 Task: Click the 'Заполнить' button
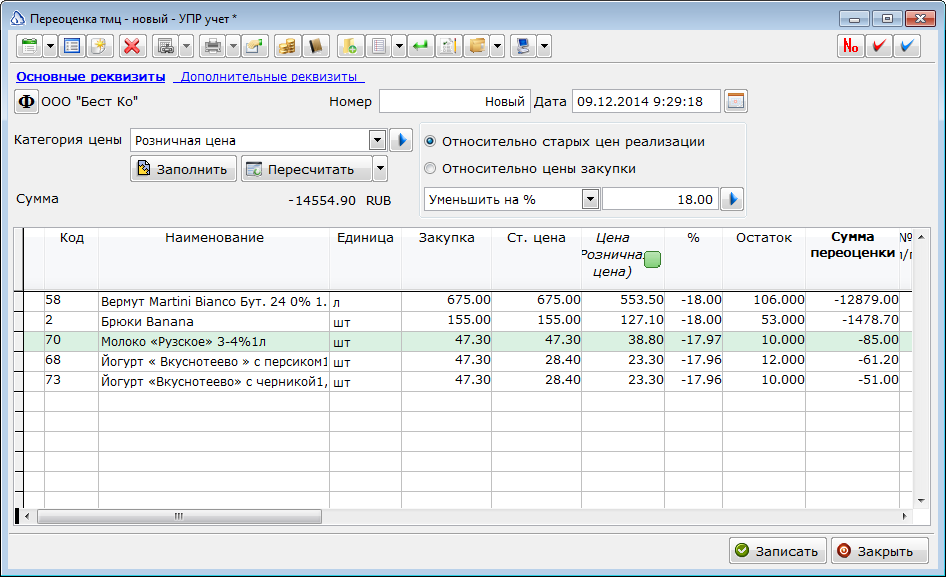(x=183, y=169)
